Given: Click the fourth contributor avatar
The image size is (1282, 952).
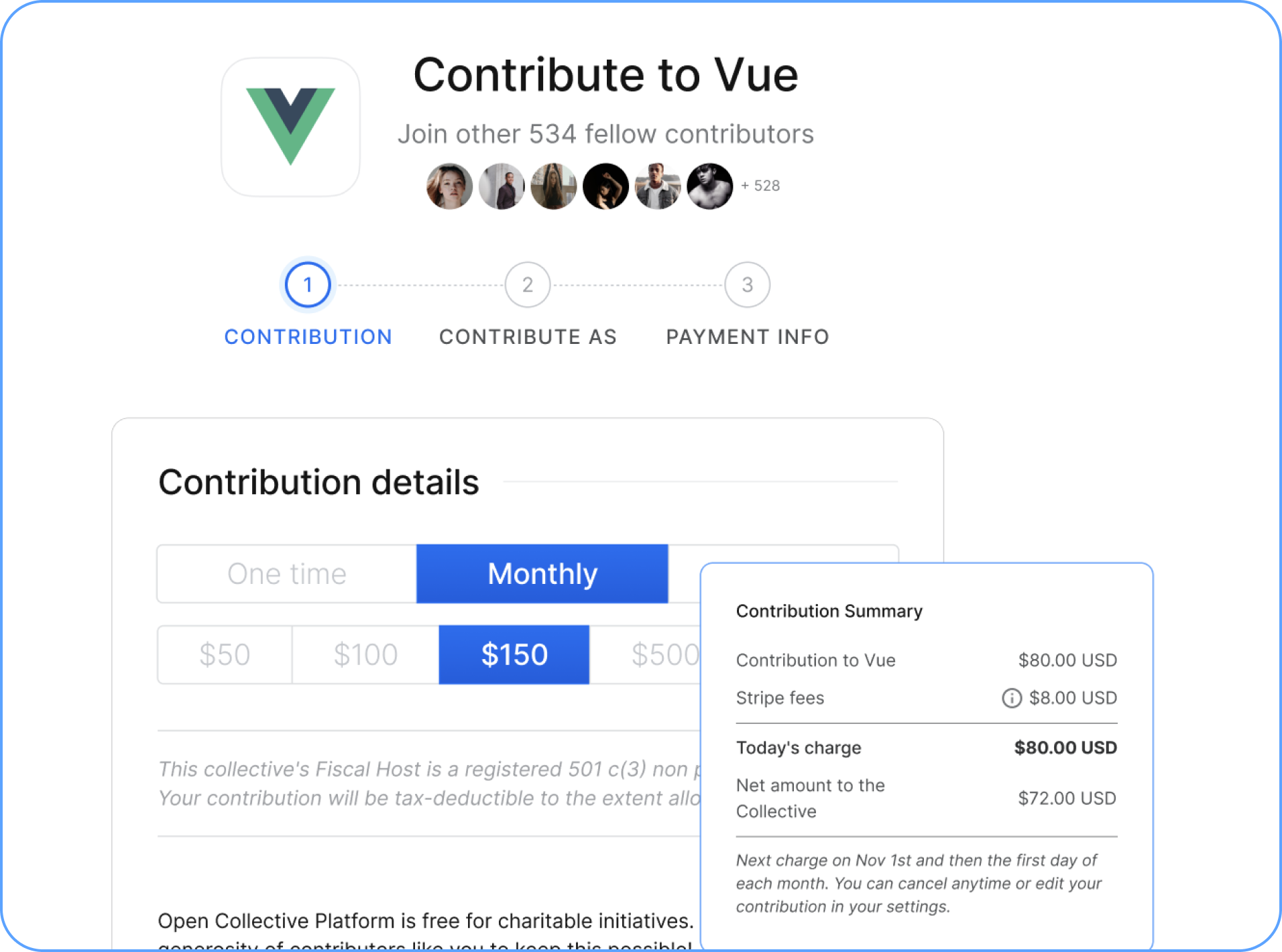Looking at the screenshot, I should pos(605,186).
